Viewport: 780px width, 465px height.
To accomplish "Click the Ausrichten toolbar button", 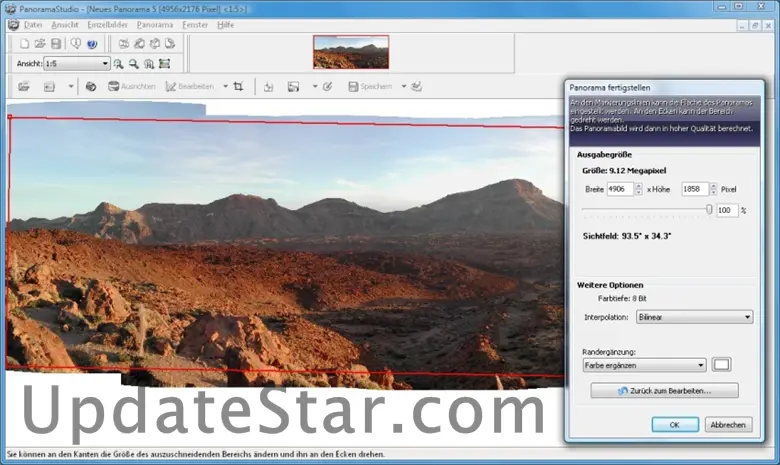I will [x=132, y=87].
